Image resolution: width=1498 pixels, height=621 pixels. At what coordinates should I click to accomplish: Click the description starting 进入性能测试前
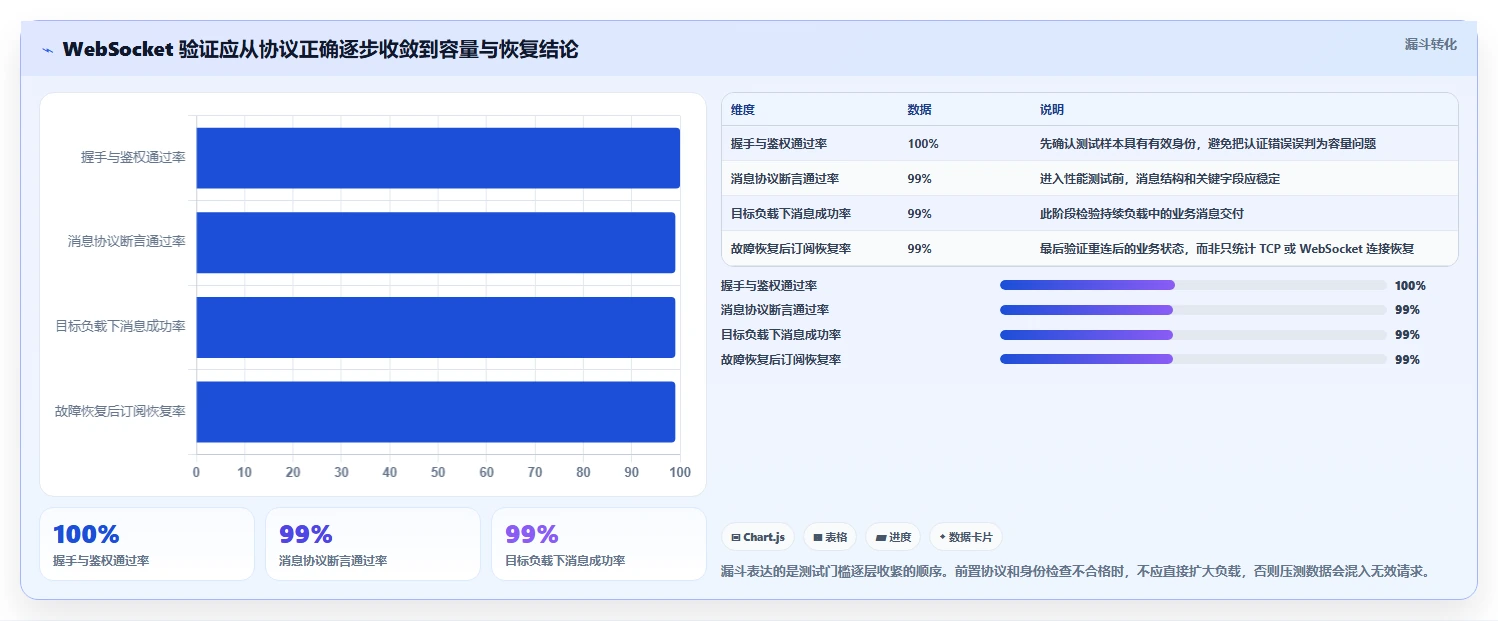point(1160,179)
